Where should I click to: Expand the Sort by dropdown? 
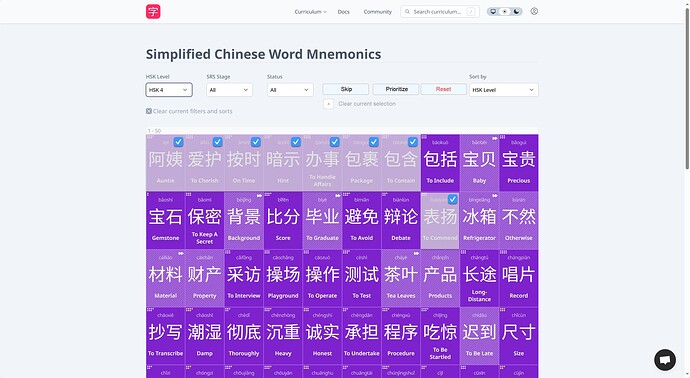point(503,90)
